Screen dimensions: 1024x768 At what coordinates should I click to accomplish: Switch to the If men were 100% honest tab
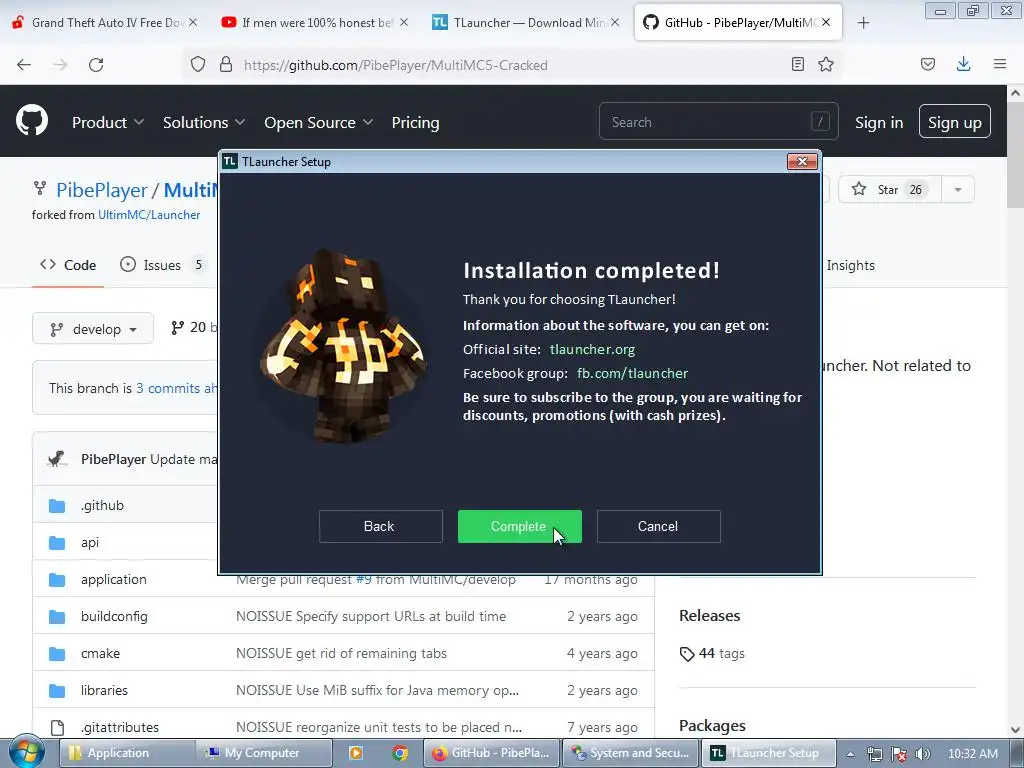point(317,23)
